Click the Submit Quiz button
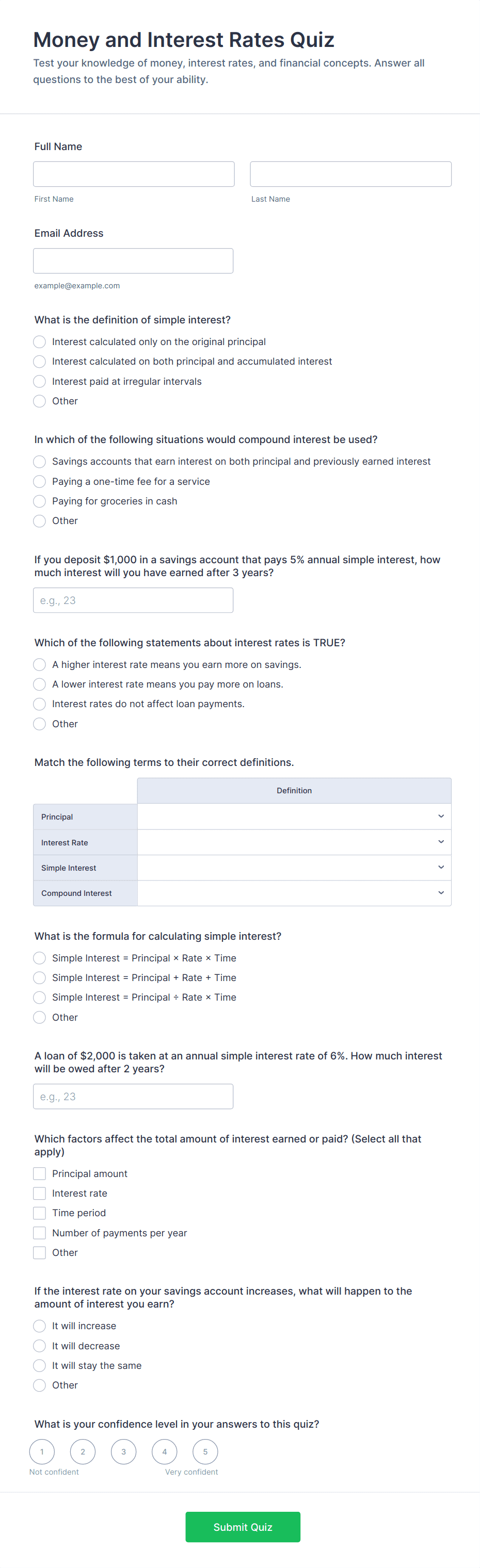This screenshot has width=480, height=1568. (243, 1527)
